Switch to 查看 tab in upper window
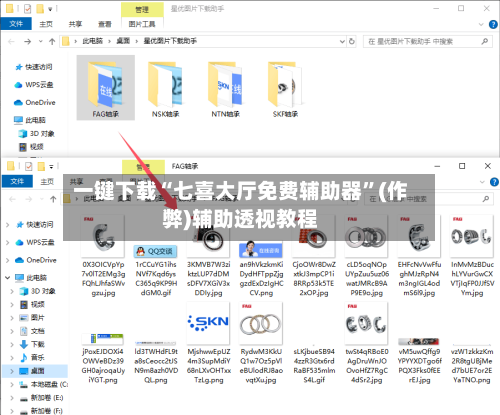 coord(105,24)
